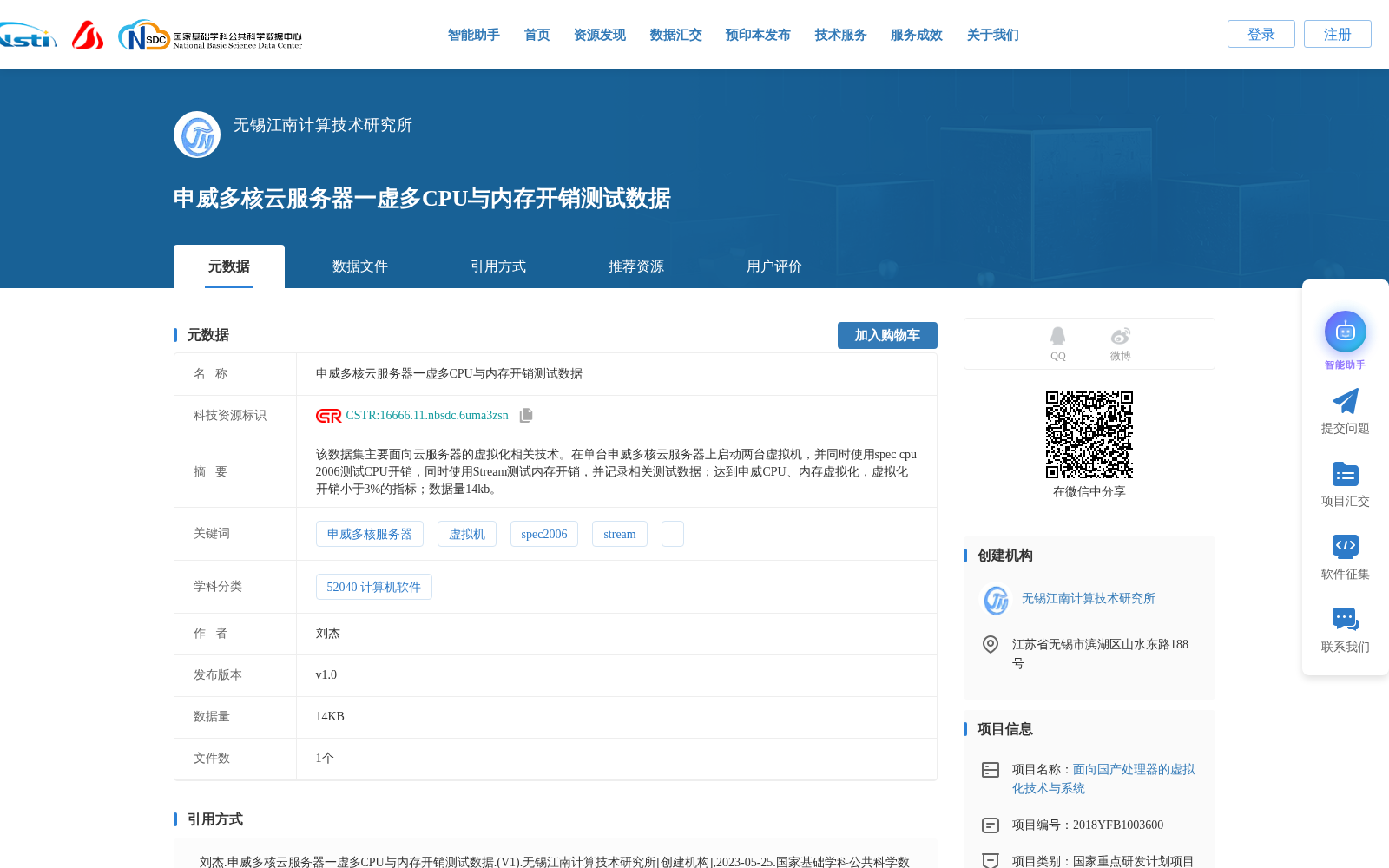Copy the CSTR identifier with copy icon
Viewport: 1389px width, 868px height.
pos(526,416)
